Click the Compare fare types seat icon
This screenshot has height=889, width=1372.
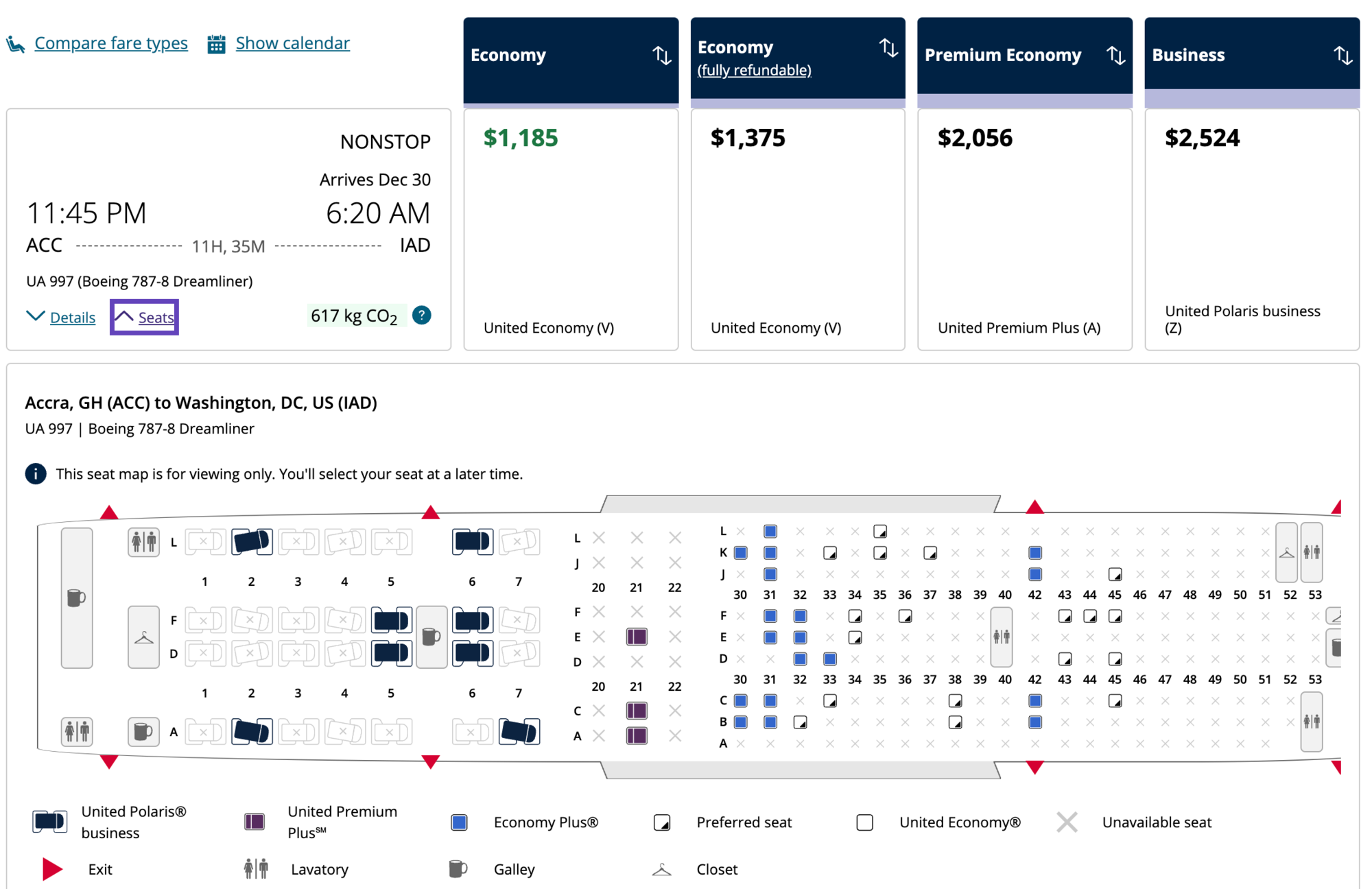point(15,45)
